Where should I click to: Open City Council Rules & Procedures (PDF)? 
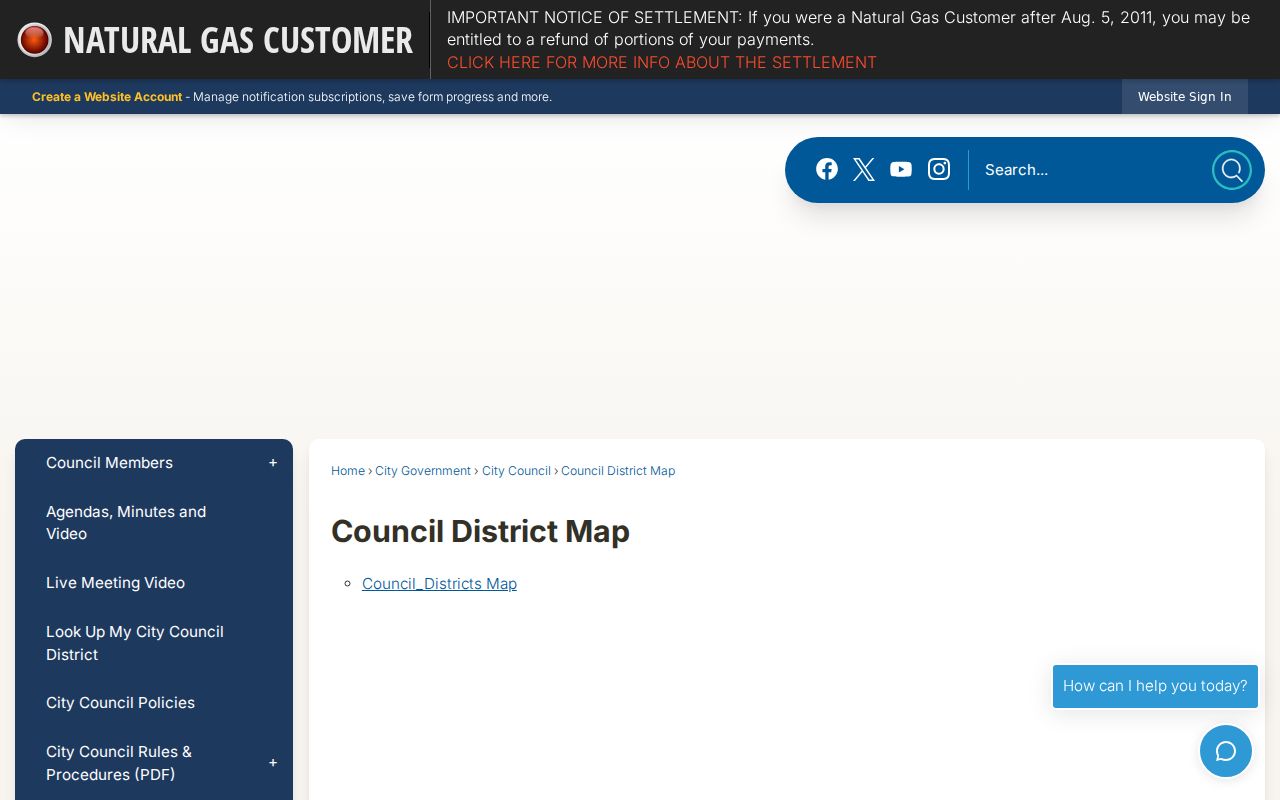coord(119,763)
